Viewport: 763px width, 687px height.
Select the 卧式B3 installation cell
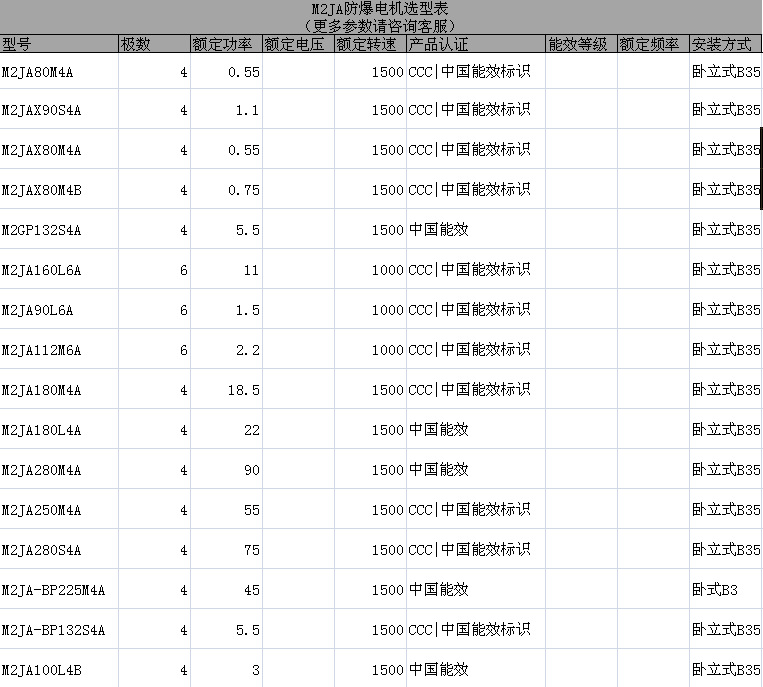point(725,590)
